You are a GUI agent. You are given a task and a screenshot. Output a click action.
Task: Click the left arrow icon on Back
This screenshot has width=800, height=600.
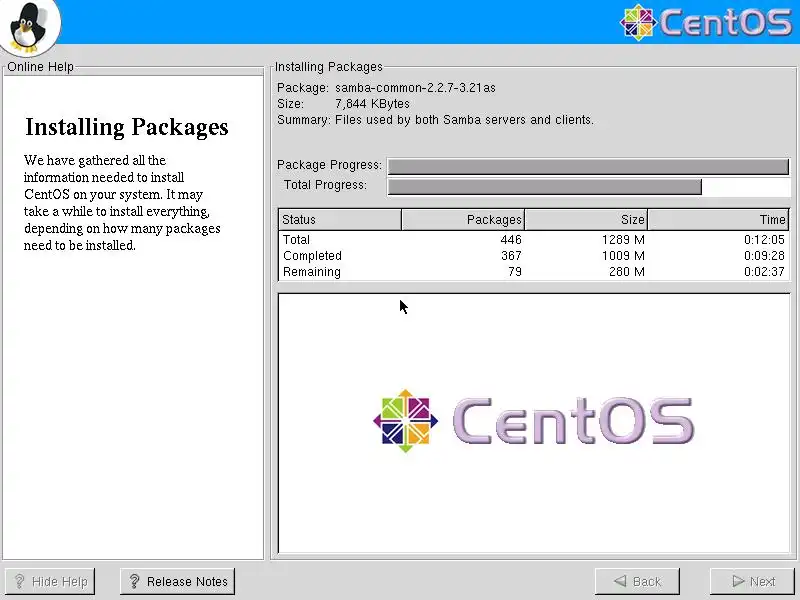pos(620,581)
